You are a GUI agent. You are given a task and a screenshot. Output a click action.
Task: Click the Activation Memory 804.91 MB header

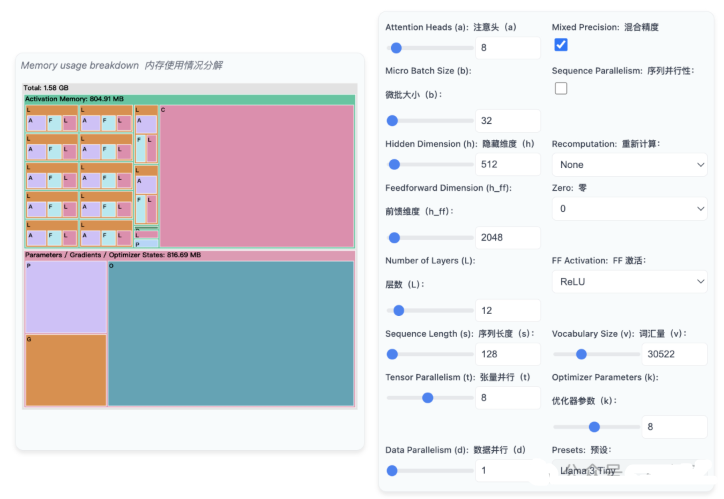(189, 99)
